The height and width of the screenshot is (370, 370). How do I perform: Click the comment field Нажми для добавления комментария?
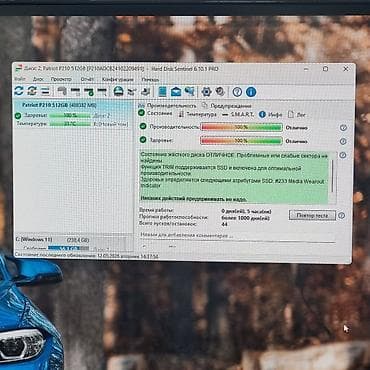[237, 236]
